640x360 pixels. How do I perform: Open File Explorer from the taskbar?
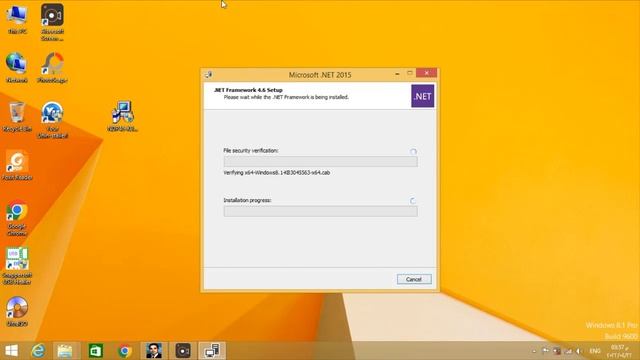65,351
